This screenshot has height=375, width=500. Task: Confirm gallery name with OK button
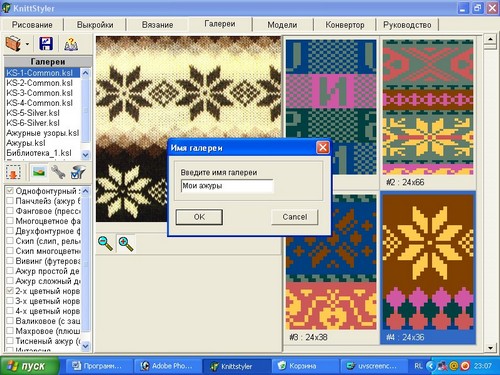(x=199, y=217)
